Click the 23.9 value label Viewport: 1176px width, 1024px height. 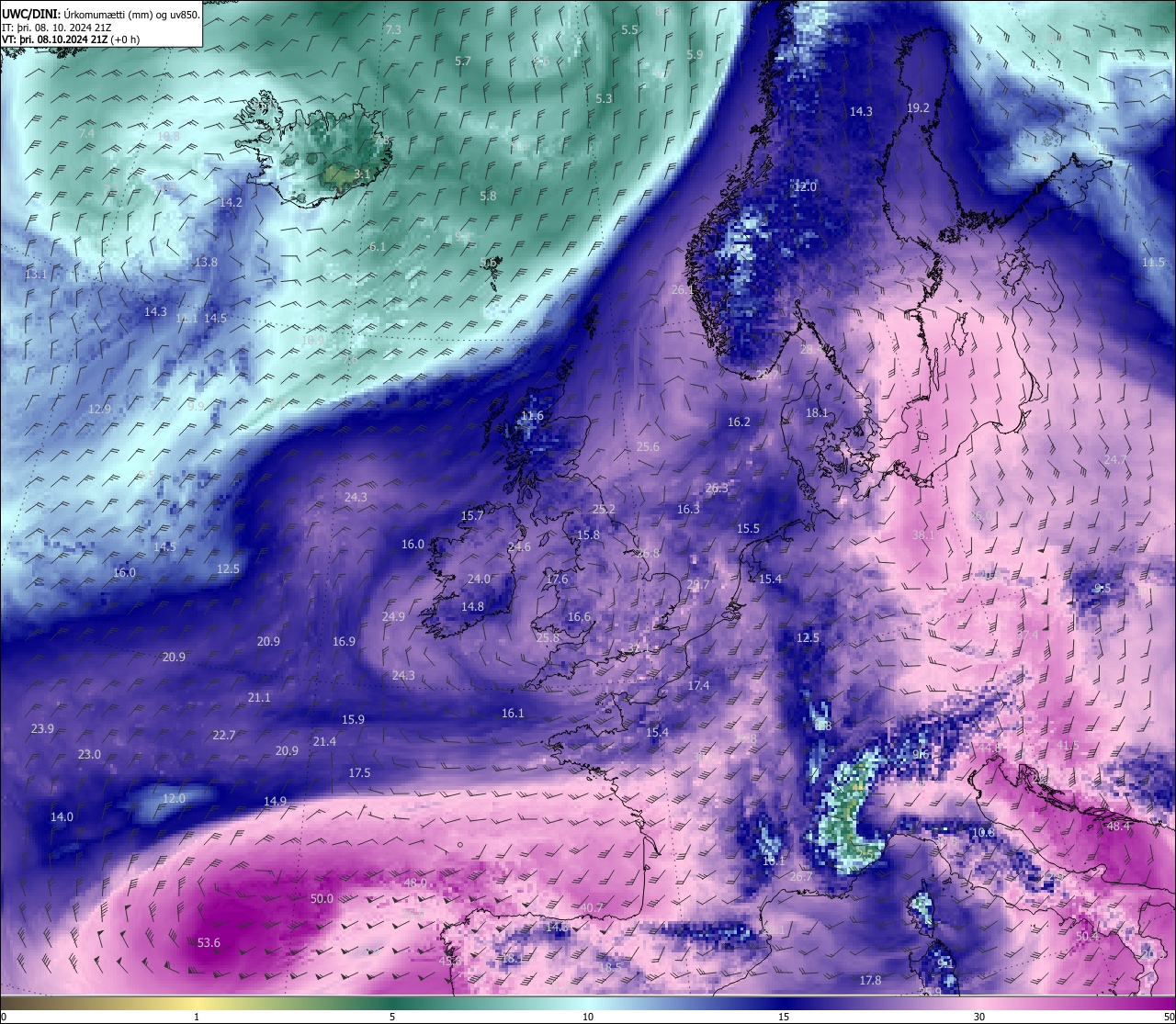[x=42, y=728]
